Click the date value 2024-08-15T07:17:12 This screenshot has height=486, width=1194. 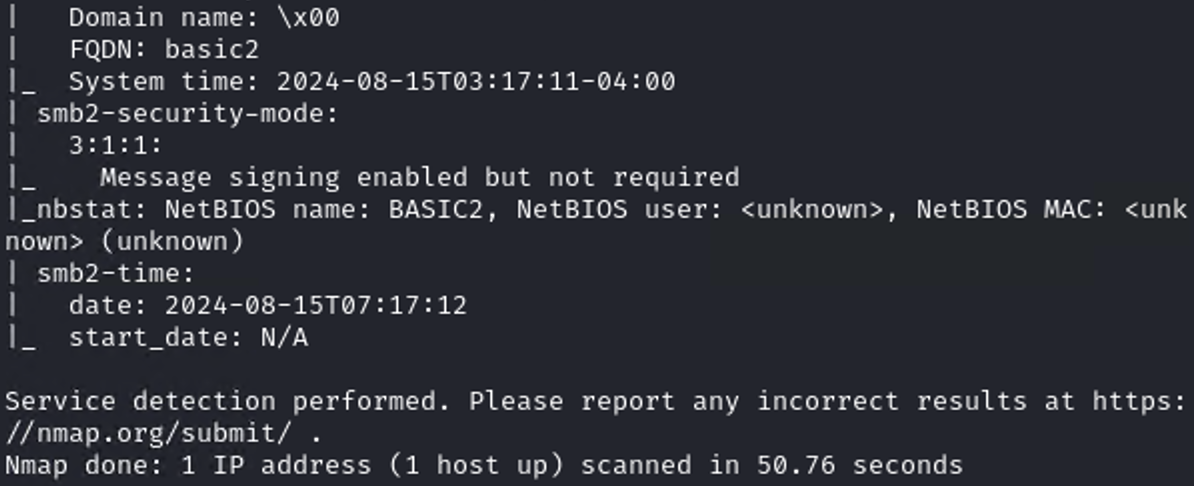pyautogui.click(x=315, y=306)
